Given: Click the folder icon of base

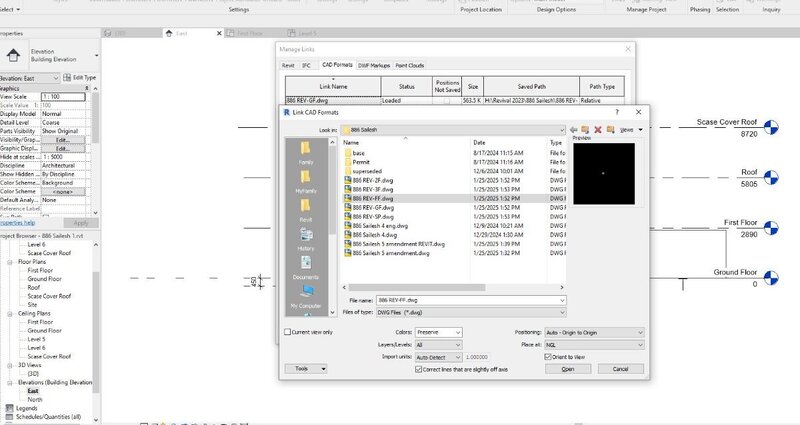Looking at the screenshot, I should (x=348, y=153).
